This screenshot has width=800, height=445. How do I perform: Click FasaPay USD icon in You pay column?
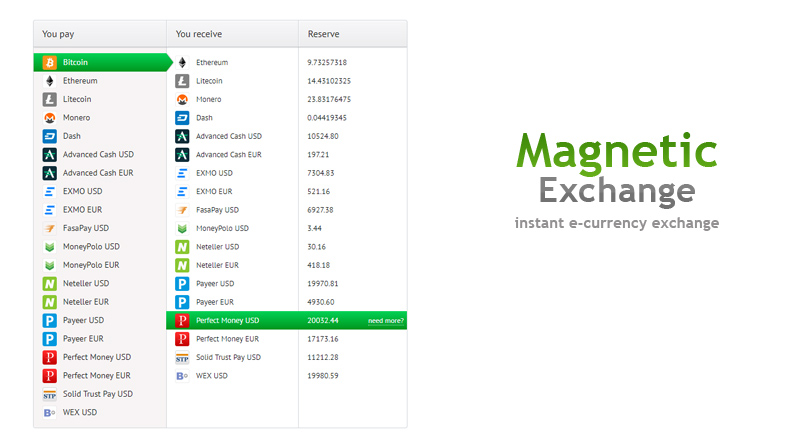click(x=49, y=228)
